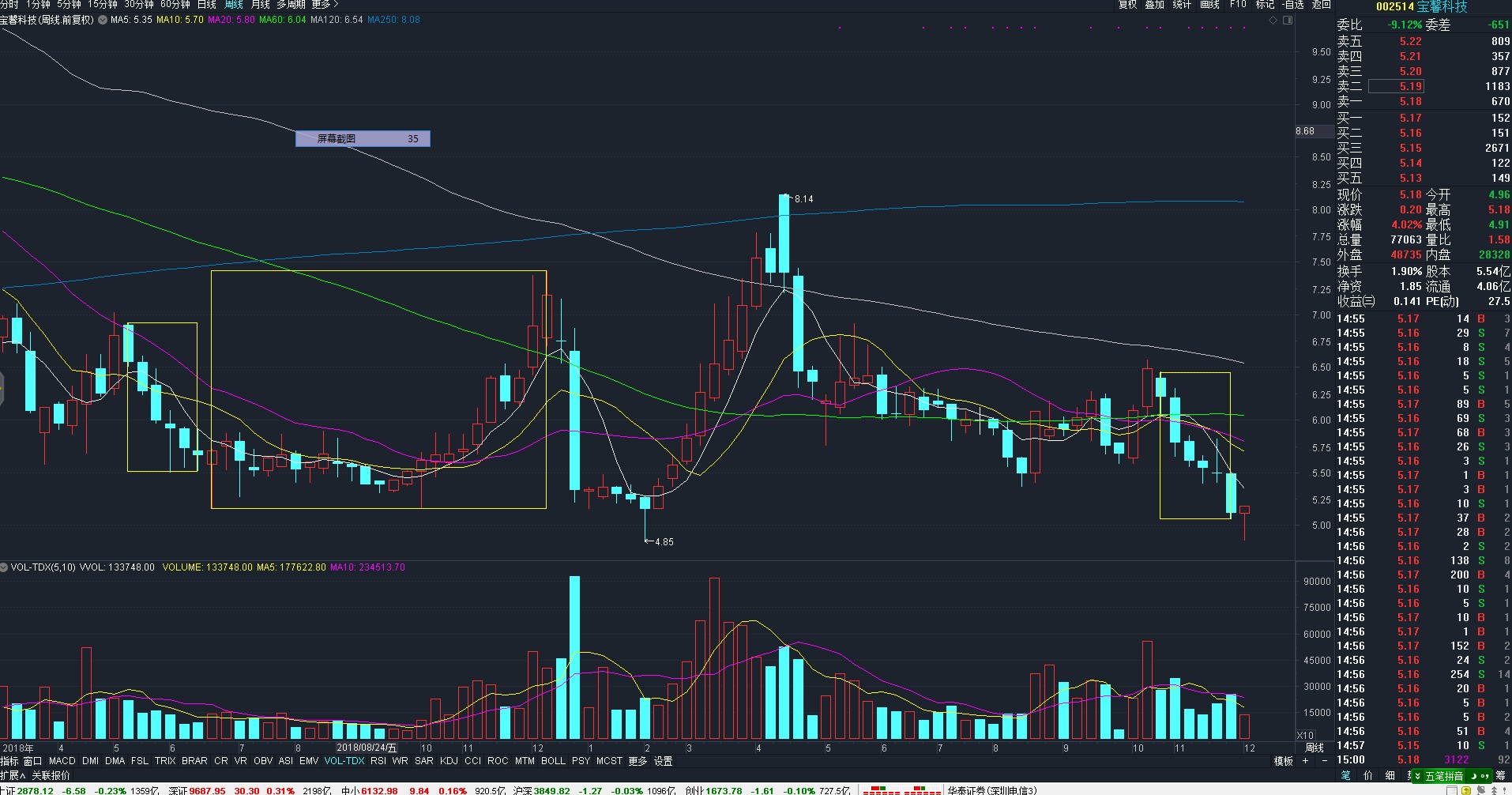Select the 筹 chips tab

pyautogui.click(x=1500, y=776)
